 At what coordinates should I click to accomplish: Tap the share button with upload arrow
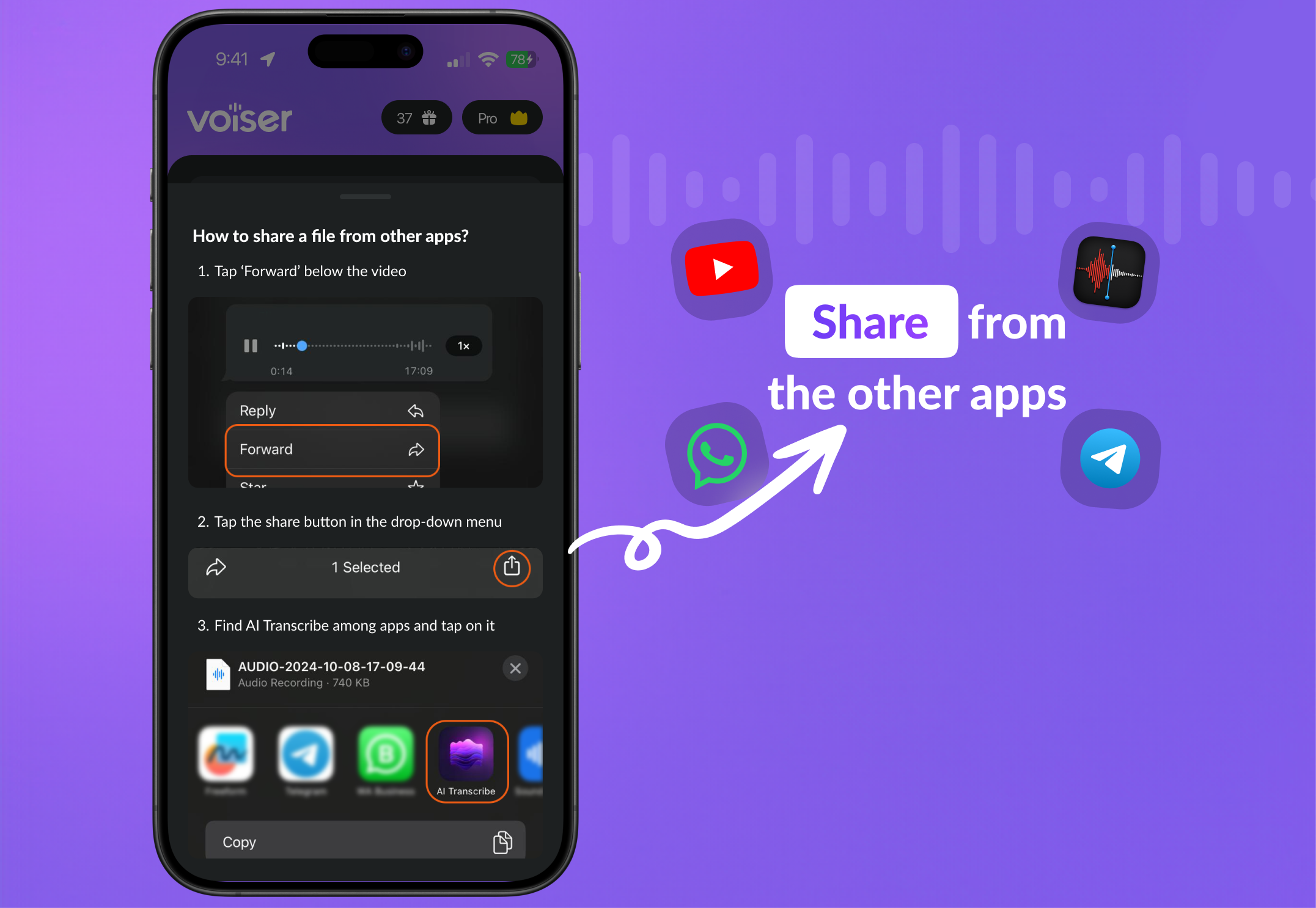[512, 568]
